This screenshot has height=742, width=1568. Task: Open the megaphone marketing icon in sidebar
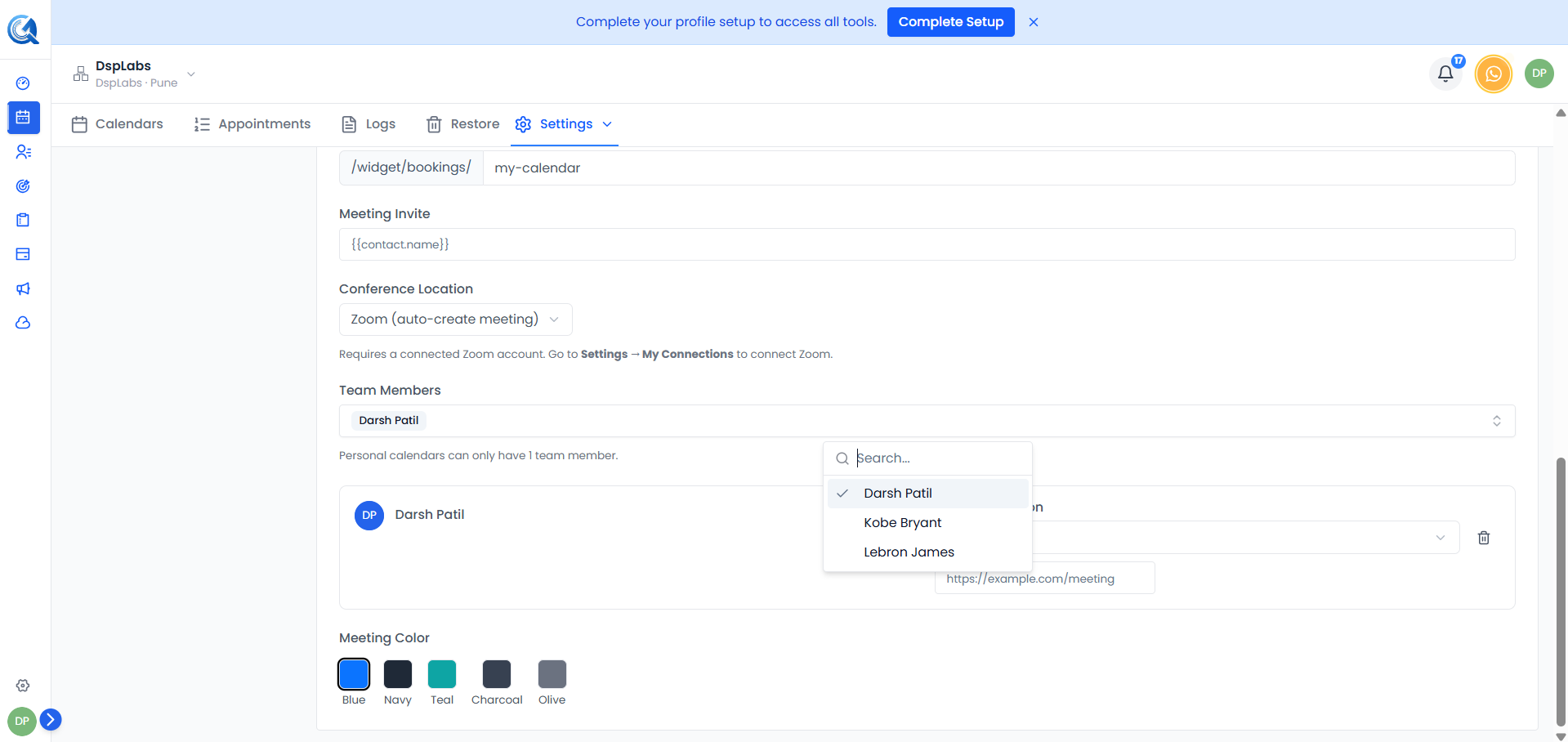tap(23, 288)
